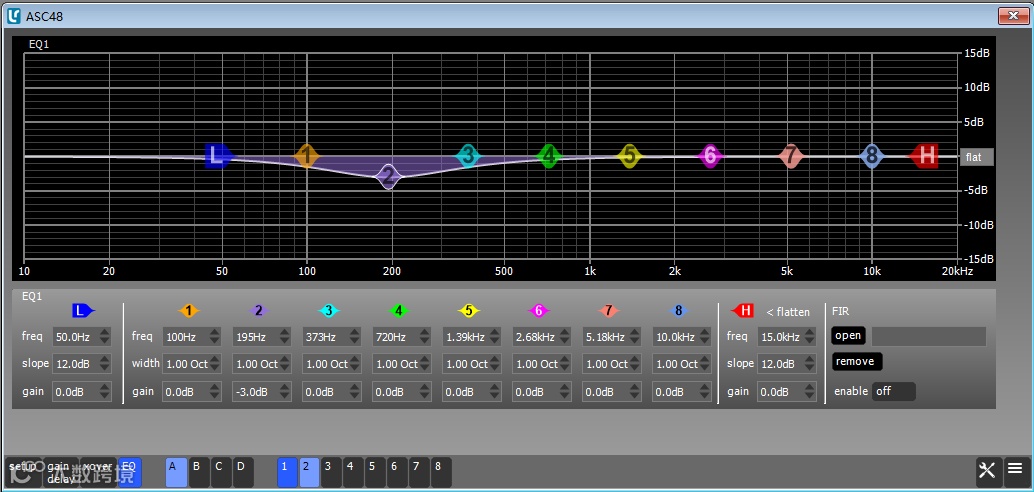Switch to the EQ tab
Viewport: 1034px width, 492px height.
129,472
